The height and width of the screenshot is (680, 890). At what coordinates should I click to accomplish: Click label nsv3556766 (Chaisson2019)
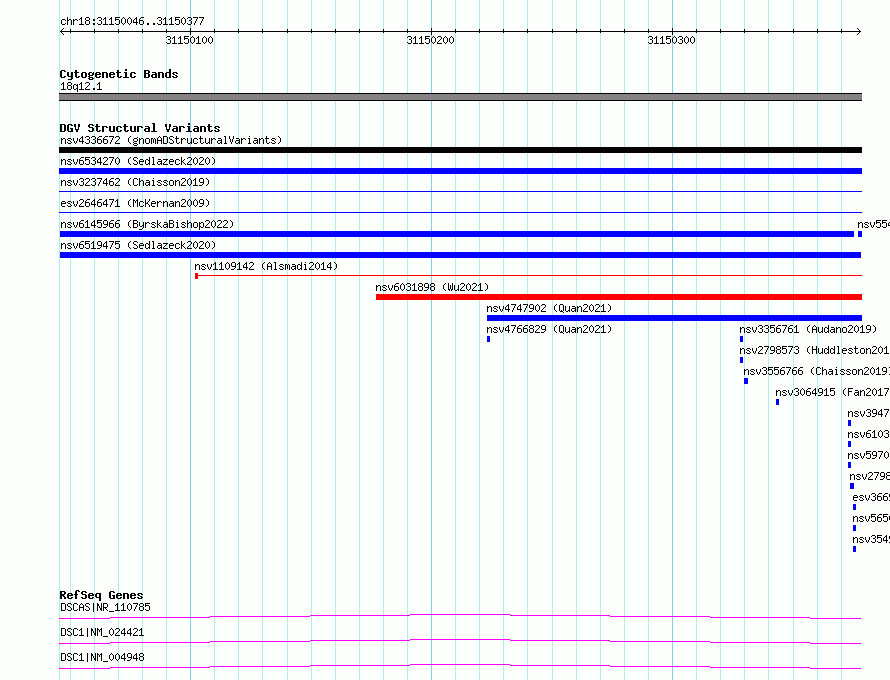click(816, 371)
